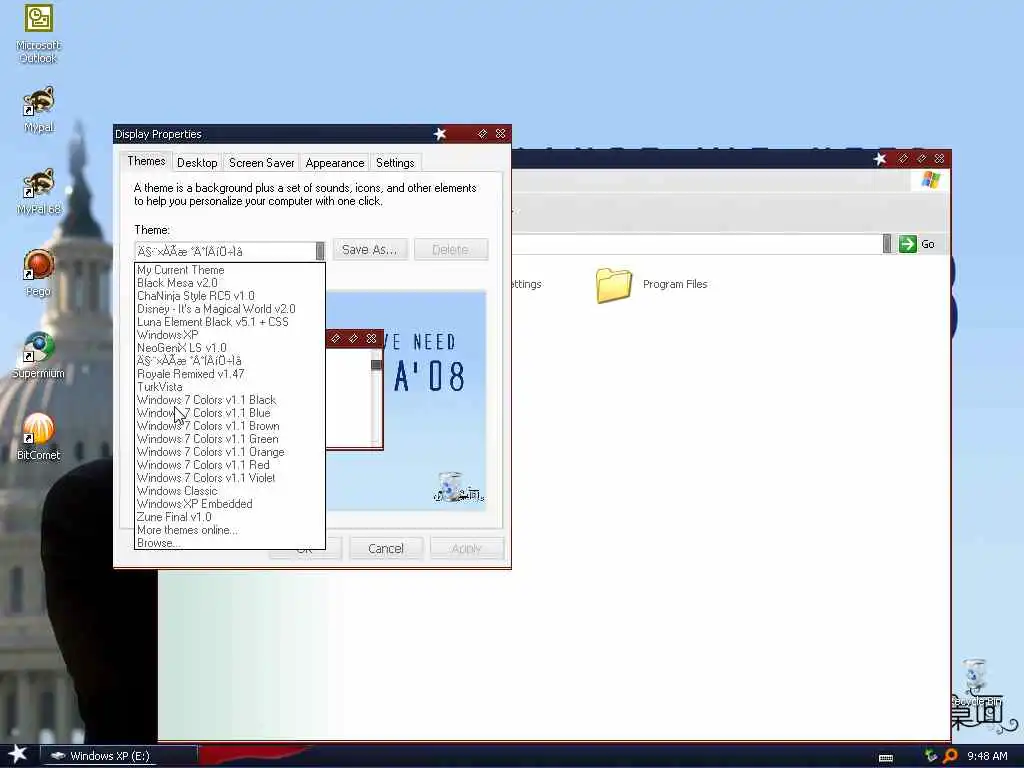Click the Save As... button
The image size is (1024, 768).
[370, 249]
